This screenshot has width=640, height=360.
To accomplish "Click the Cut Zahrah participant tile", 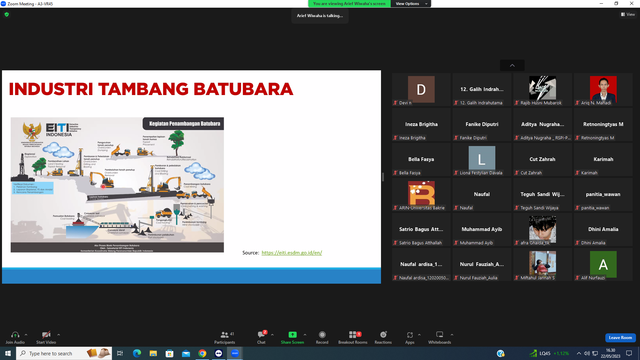I will [542, 160].
